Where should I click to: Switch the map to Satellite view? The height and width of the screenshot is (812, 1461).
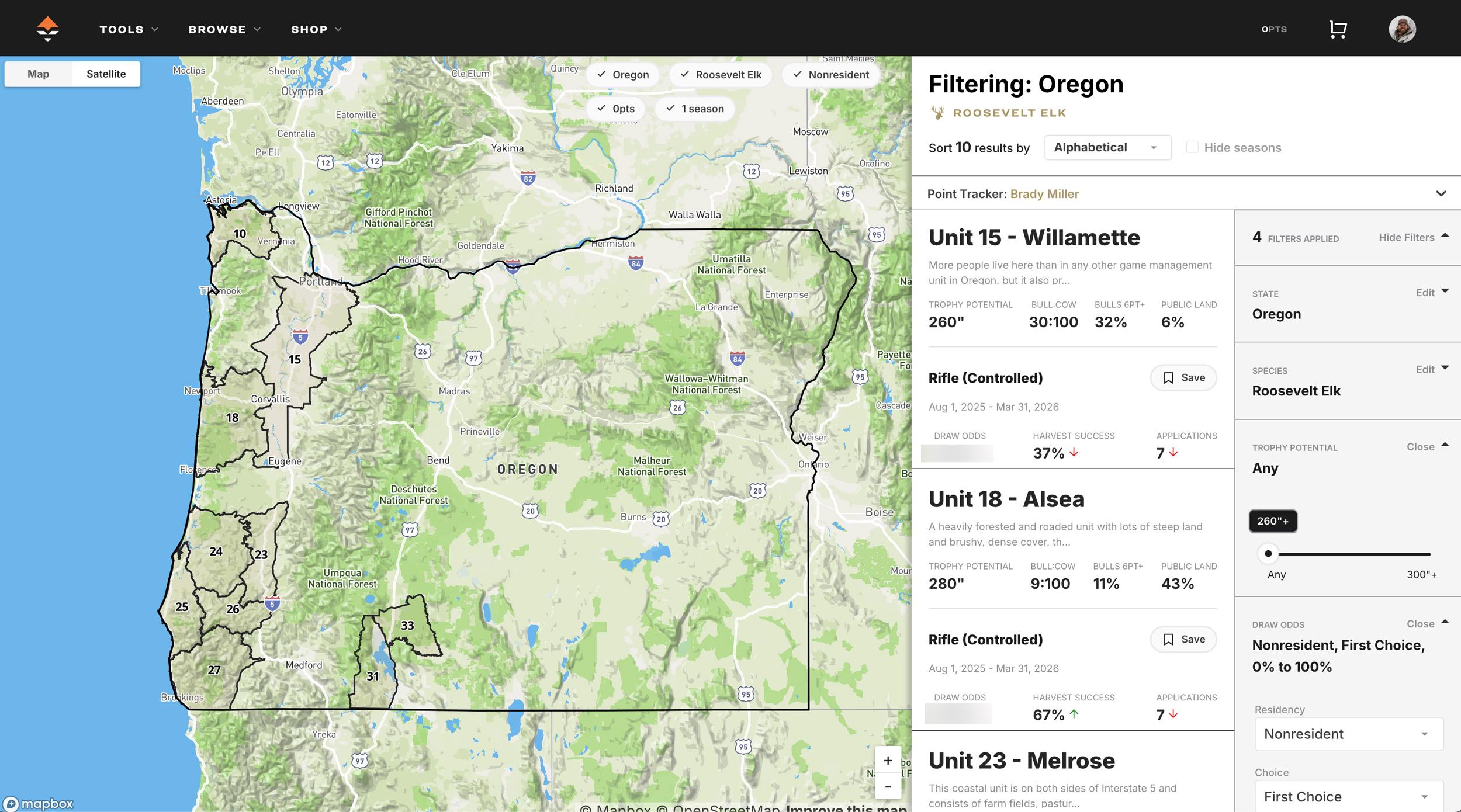click(106, 74)
